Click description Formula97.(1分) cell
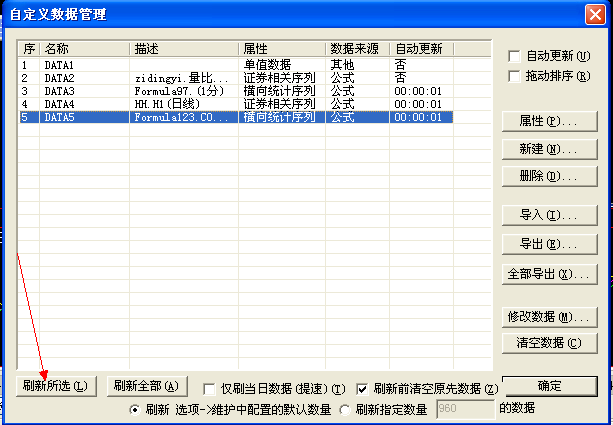613x425 pixels. (x=179, y=91)
